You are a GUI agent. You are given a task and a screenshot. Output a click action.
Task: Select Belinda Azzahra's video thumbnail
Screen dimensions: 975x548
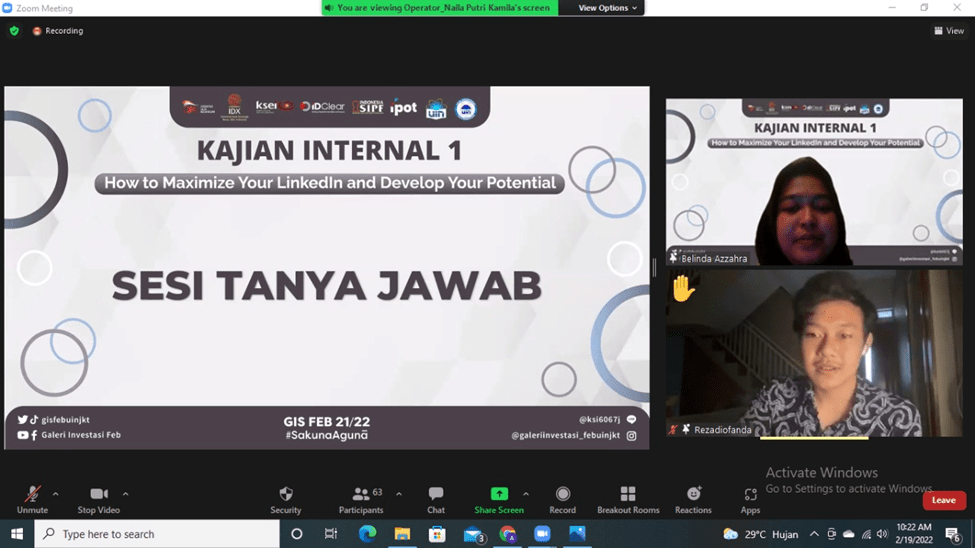pos(812,181)
